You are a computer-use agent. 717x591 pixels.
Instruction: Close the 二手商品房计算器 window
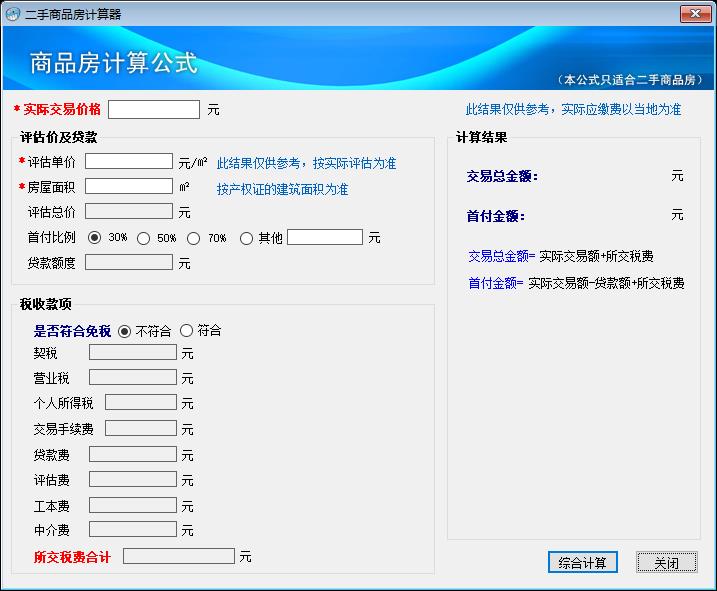click(x=695, y=14)
